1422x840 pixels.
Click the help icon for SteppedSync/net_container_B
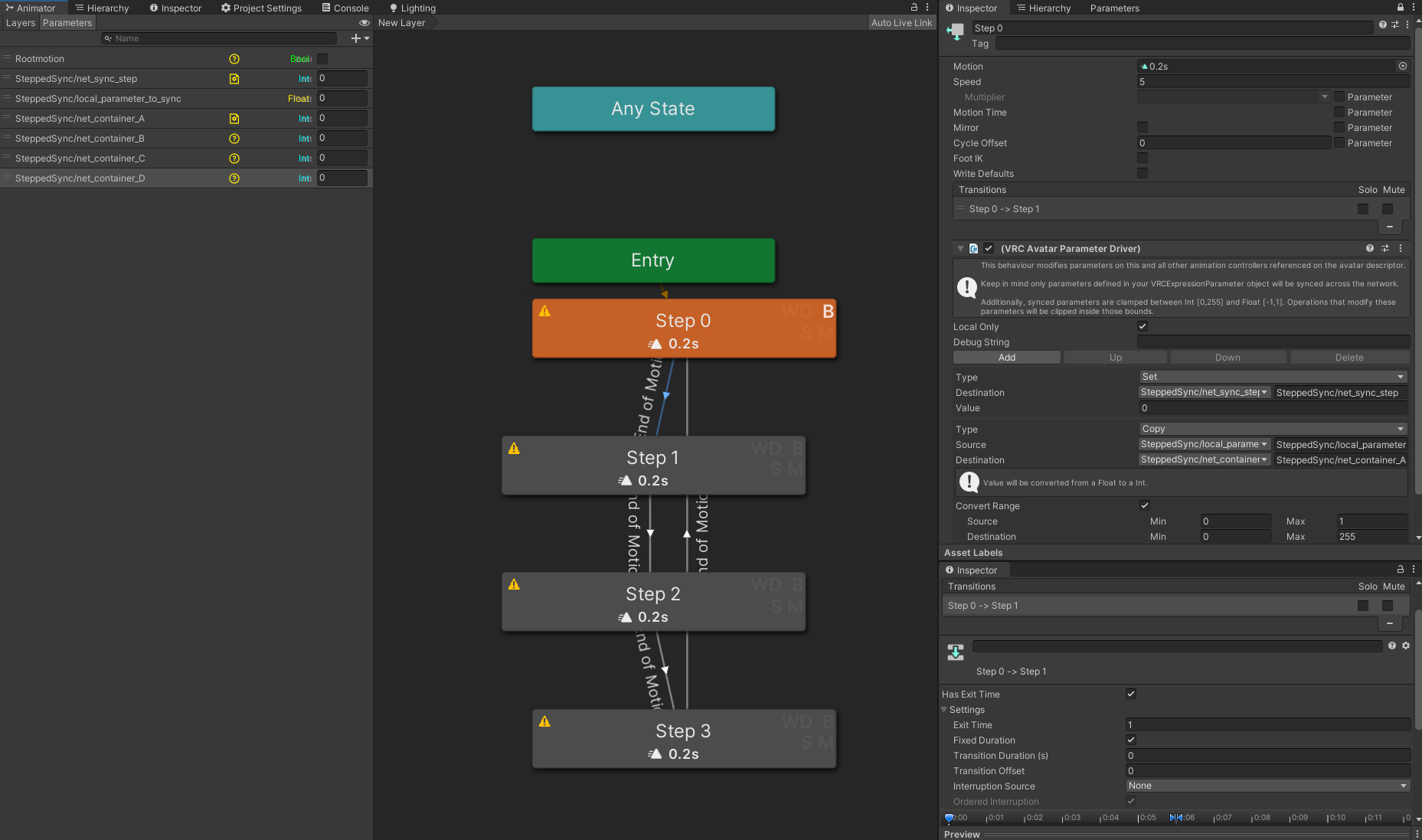(x=234, y=139)
